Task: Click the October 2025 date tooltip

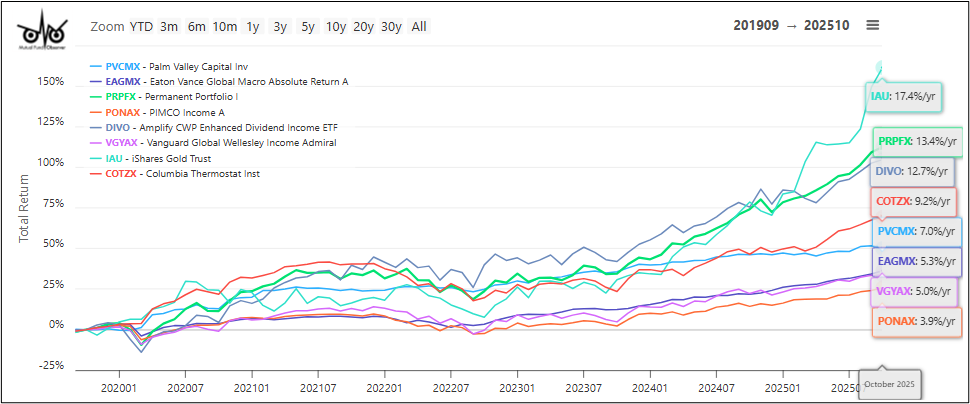Action: pyautogui.click(x=890, y=385)
